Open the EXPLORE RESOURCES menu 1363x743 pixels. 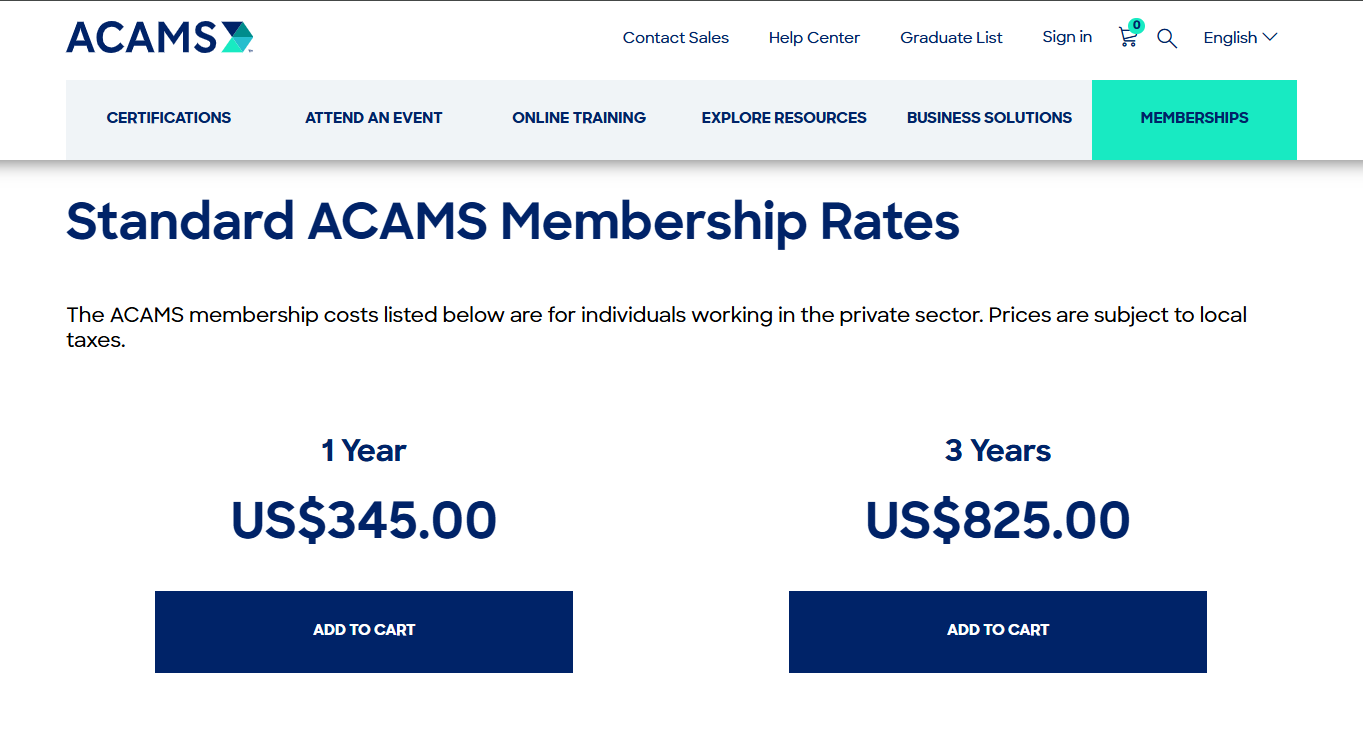[784, 117]
